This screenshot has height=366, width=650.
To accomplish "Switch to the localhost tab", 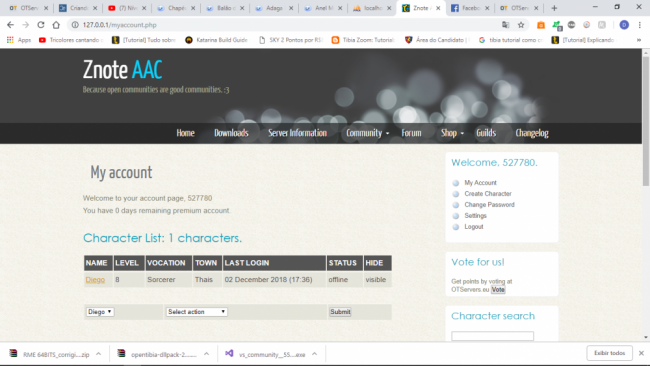I will (x=372, y=8).
